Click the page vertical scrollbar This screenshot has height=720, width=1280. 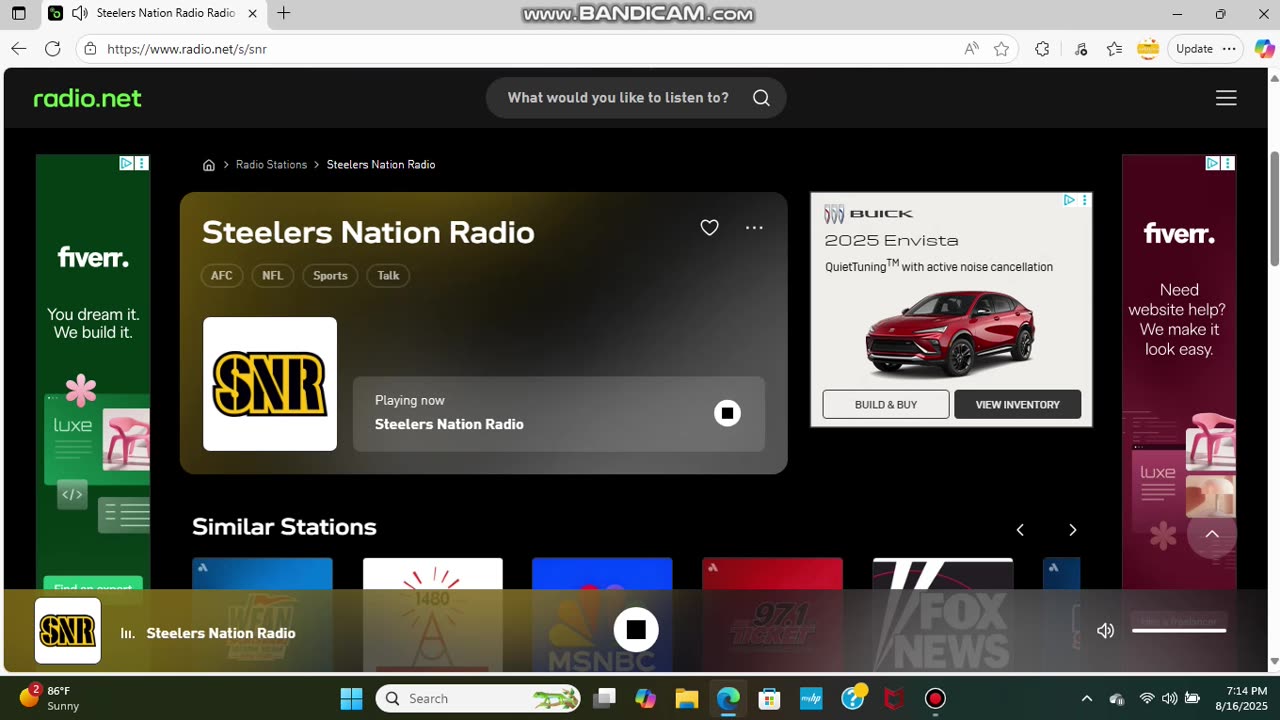1274,210
